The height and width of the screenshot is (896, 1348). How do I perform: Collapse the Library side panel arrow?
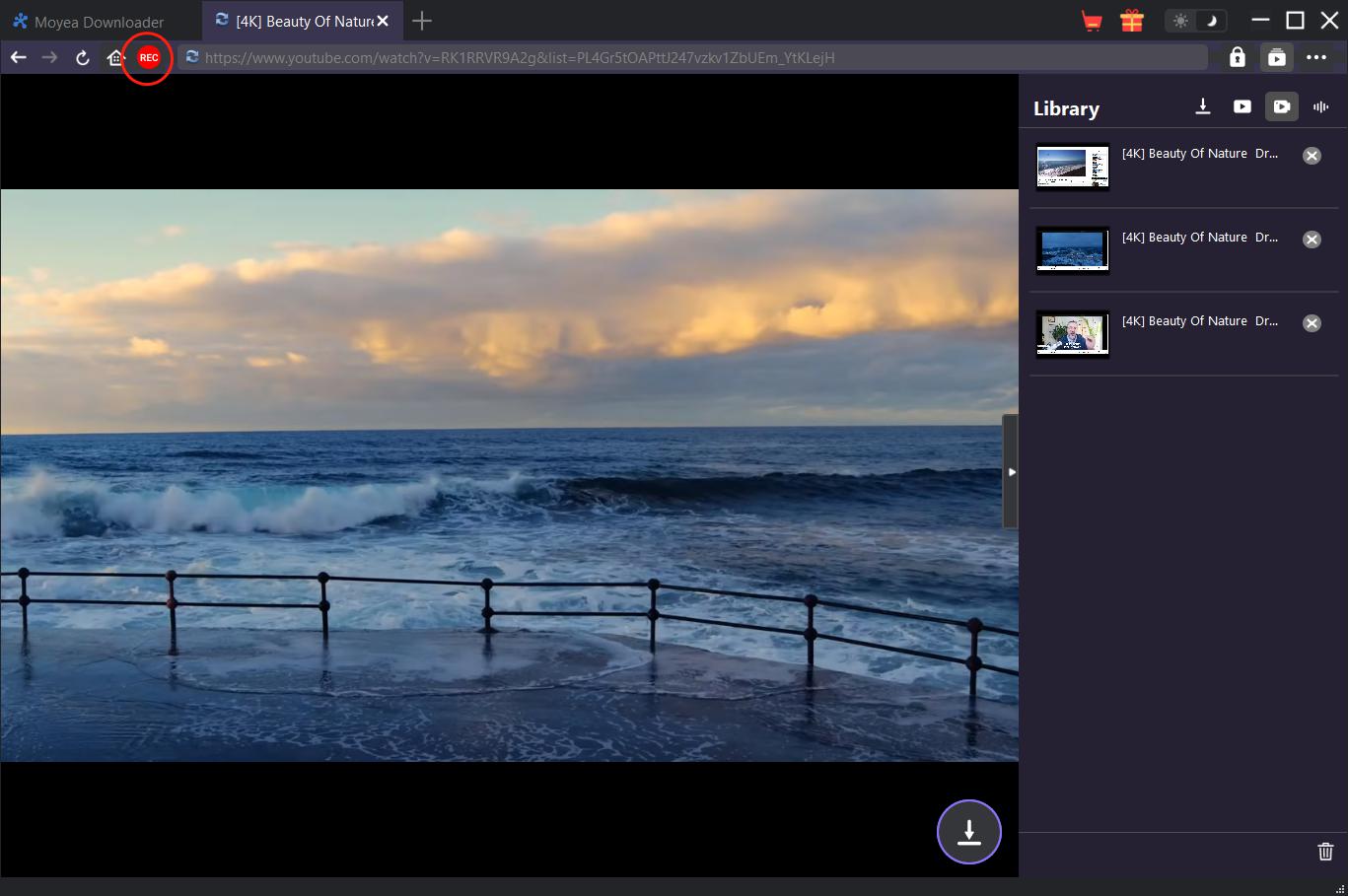click(x=1011, y=472)
